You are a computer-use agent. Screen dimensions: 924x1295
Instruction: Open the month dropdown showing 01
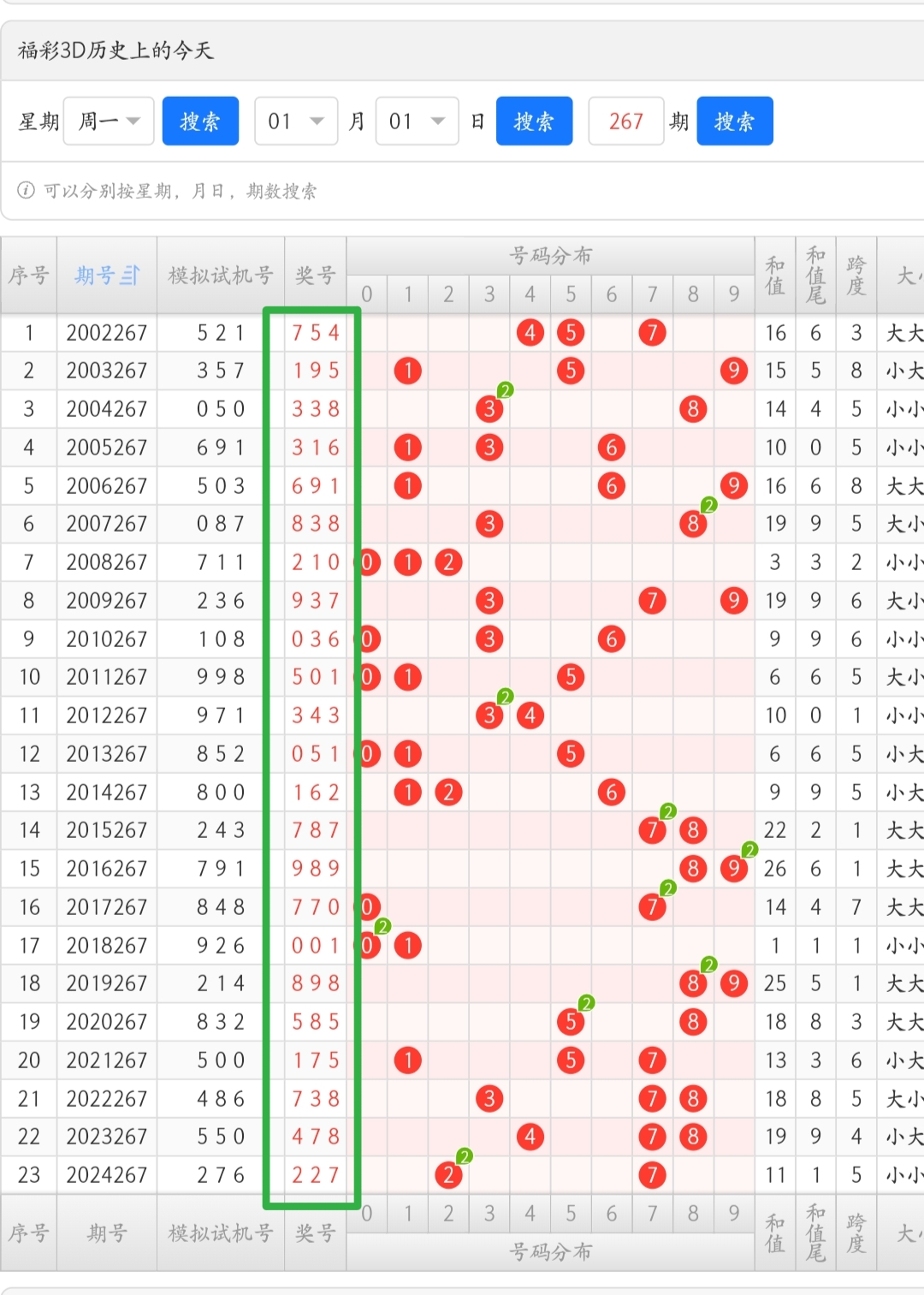[296, 121]
